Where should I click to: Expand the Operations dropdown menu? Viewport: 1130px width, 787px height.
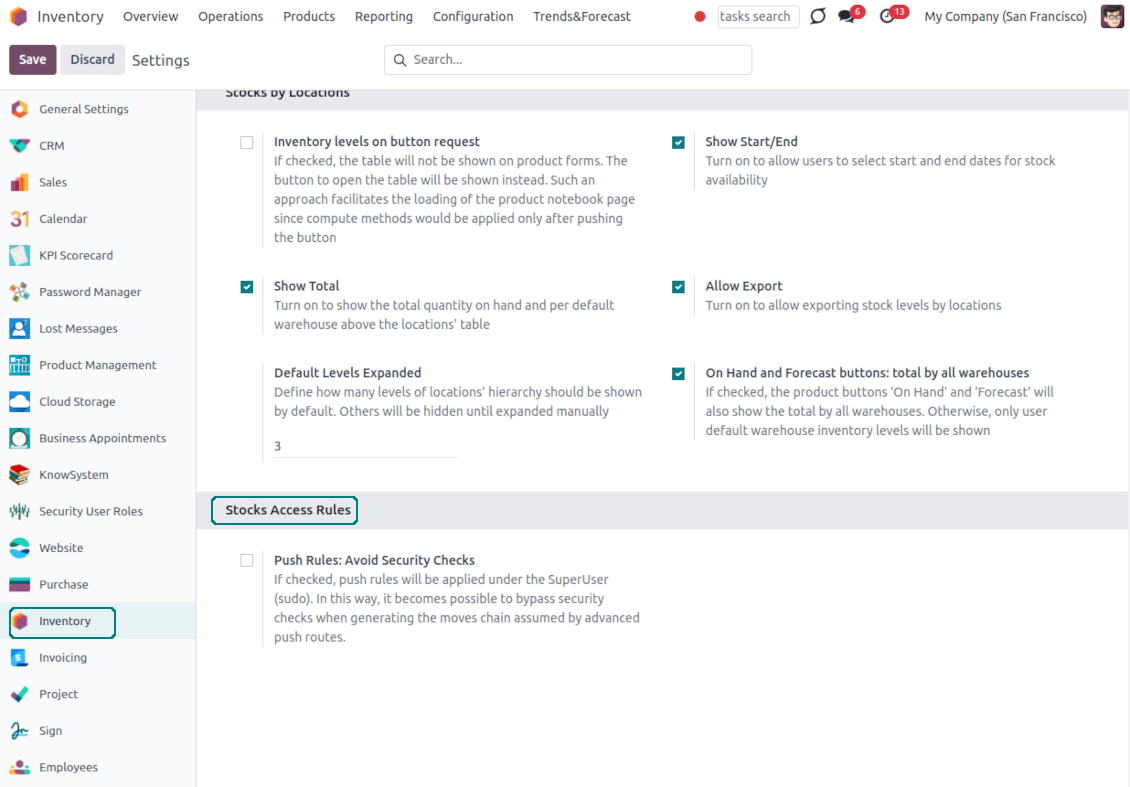(230, 17)
